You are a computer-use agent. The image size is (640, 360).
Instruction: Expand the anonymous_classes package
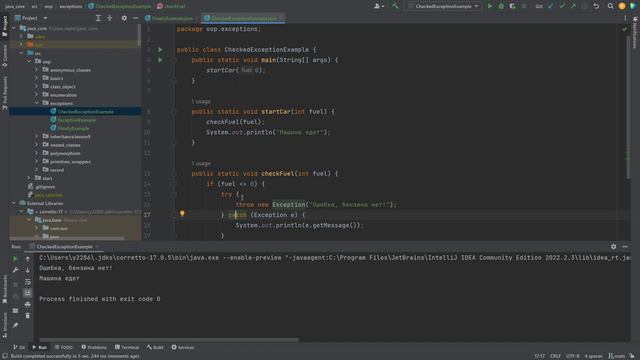[x=36, y=70]
